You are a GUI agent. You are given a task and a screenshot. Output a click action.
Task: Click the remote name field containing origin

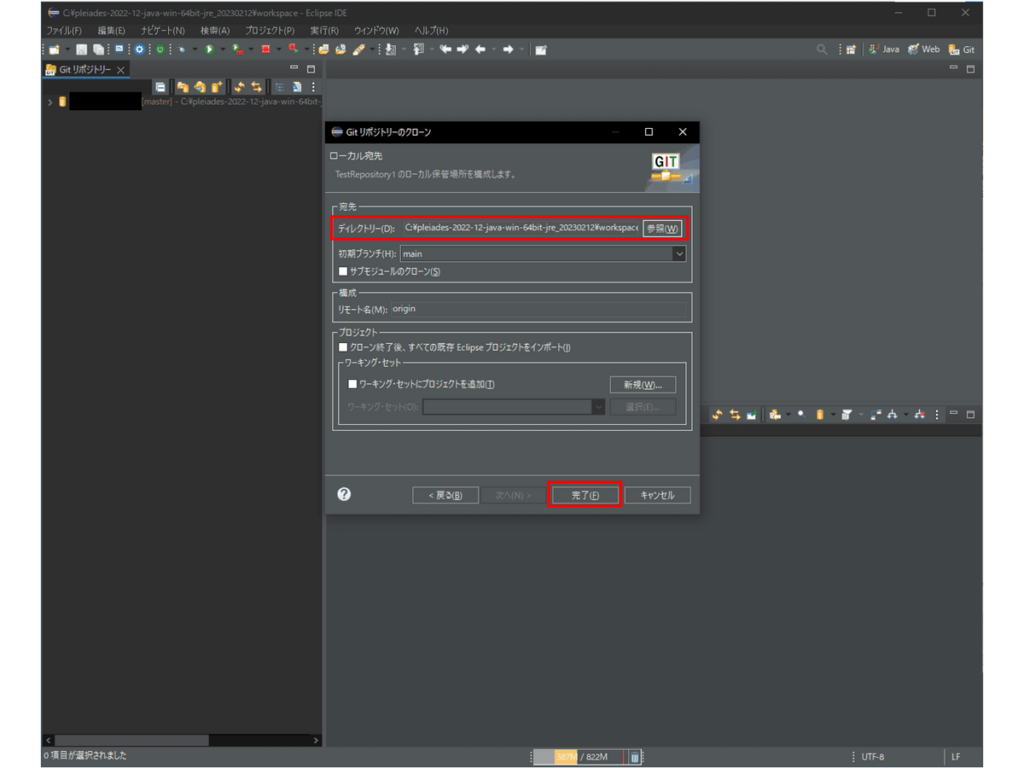[x=540, y=309]
